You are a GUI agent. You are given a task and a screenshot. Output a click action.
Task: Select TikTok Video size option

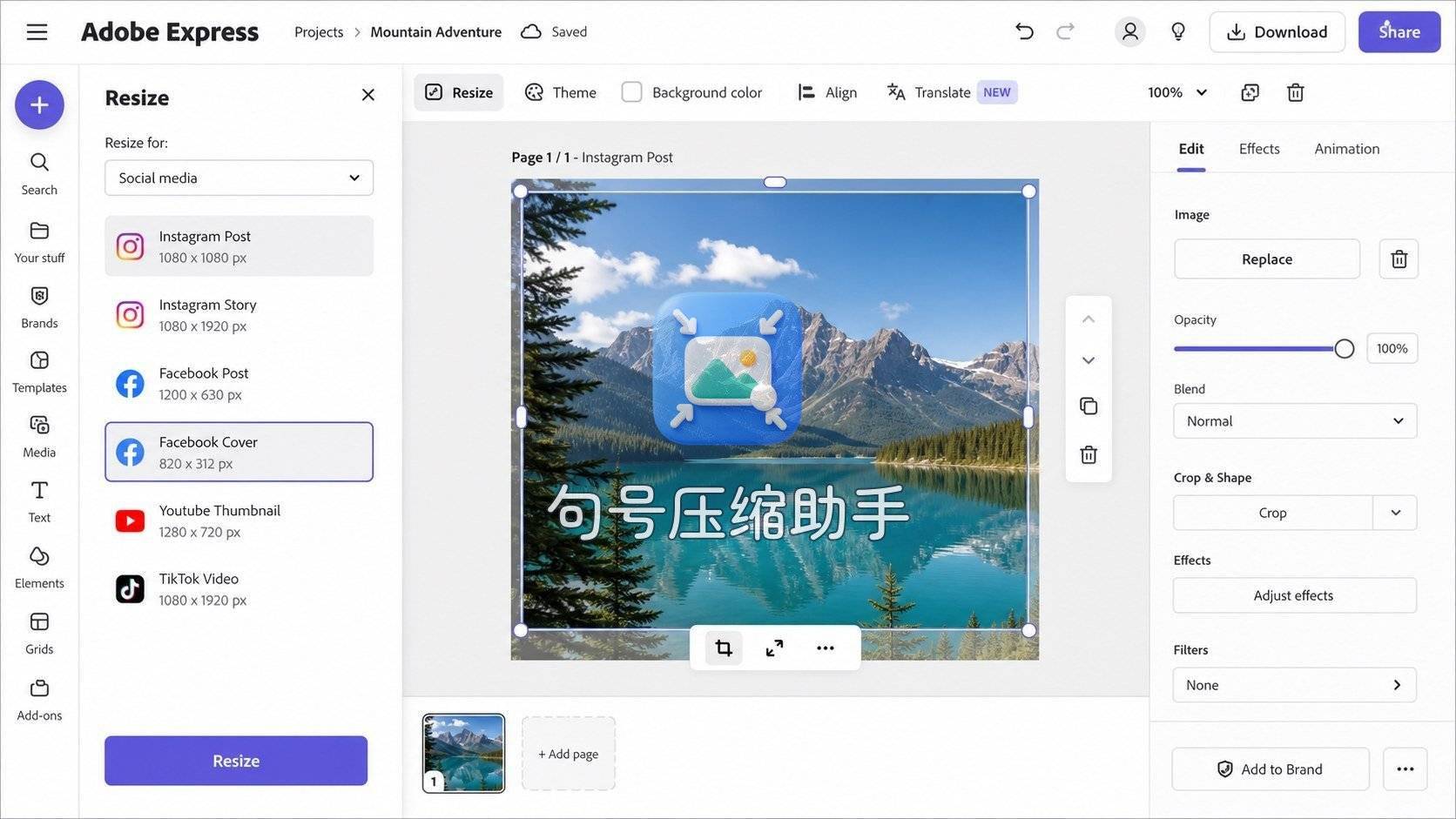point(239,589)
